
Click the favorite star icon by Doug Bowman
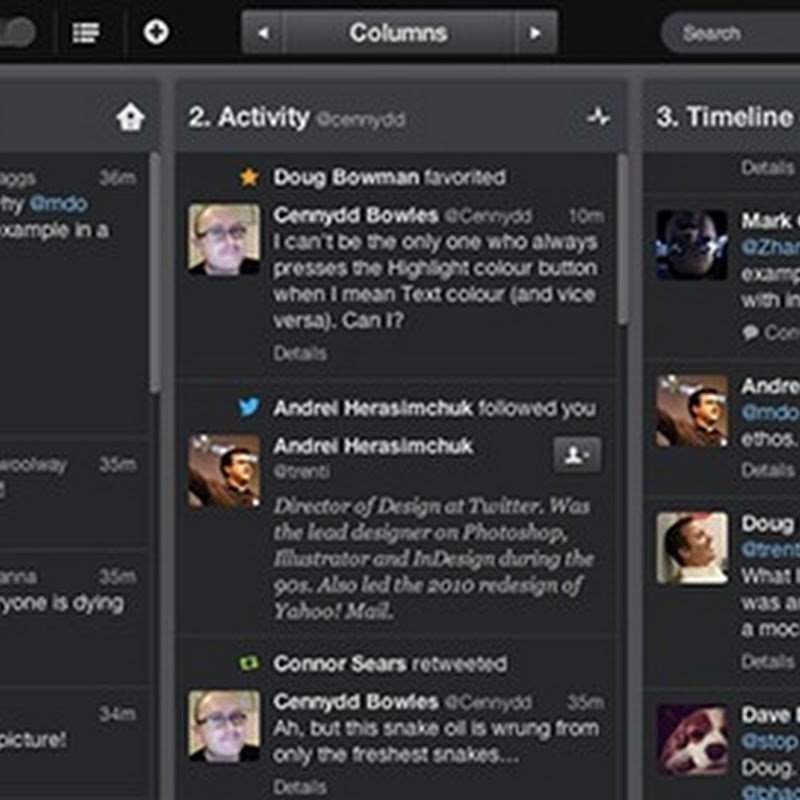pyautogui.click(x=249, y=177)
